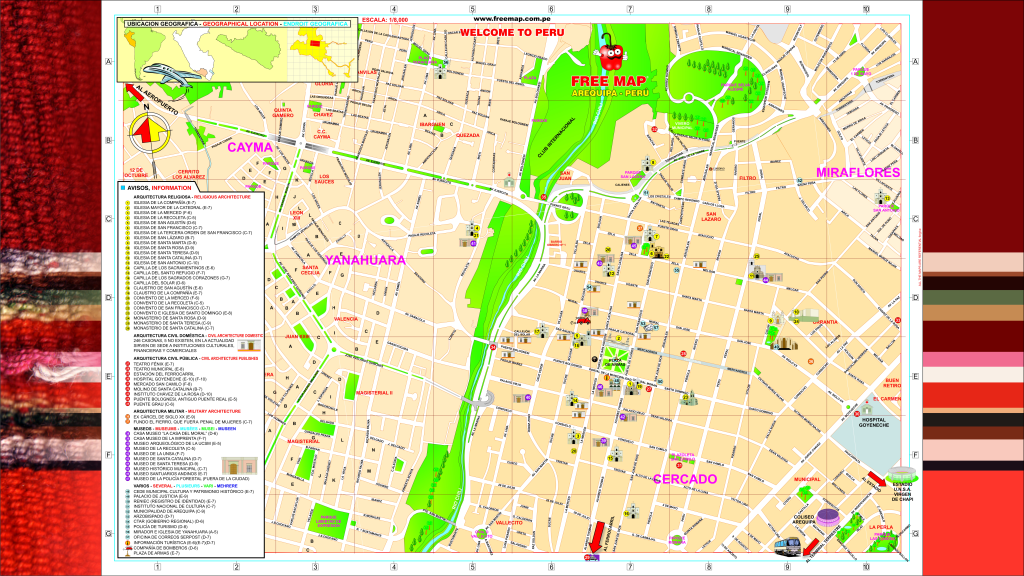
Task: Click the MIRAFLORES district label
Action: pos(858,172)
